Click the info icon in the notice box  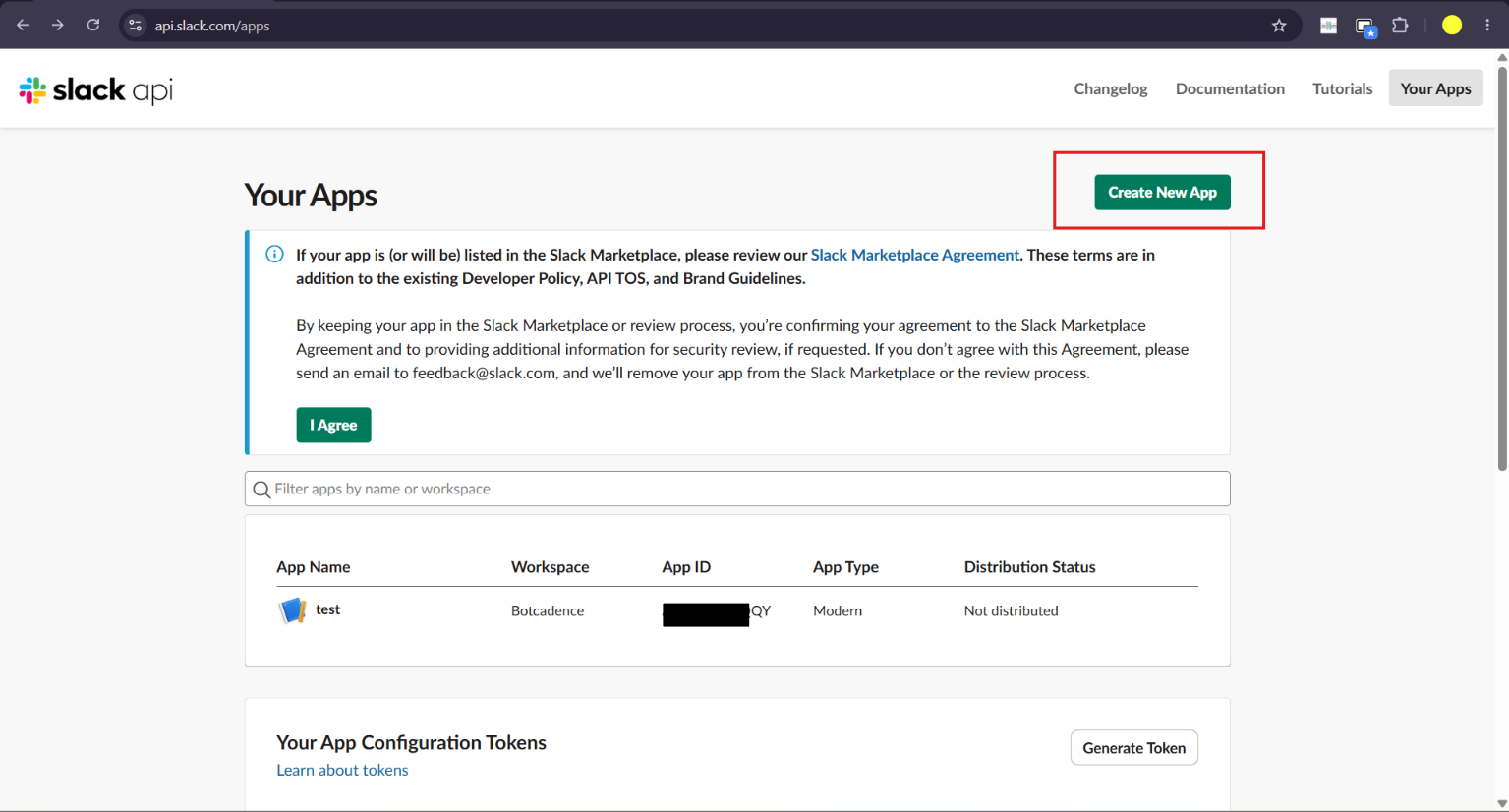[275, 255]
